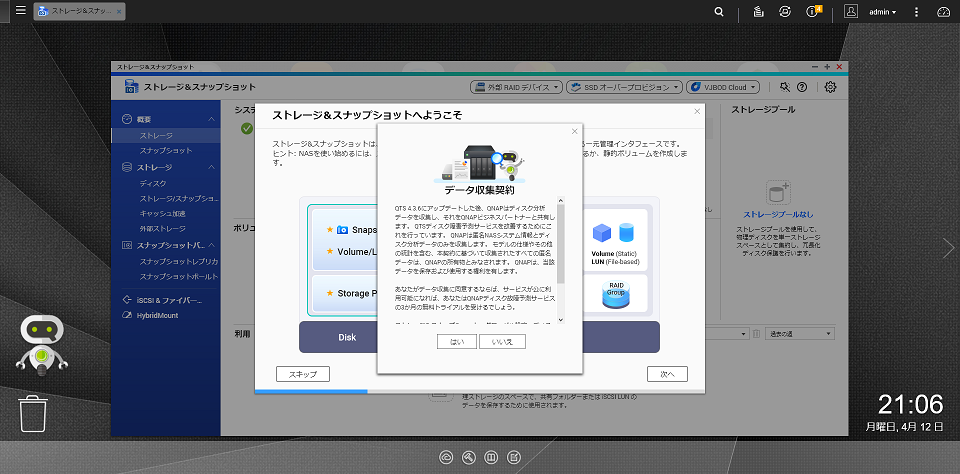Click the global tools wrench icon

tap(785, 87)
